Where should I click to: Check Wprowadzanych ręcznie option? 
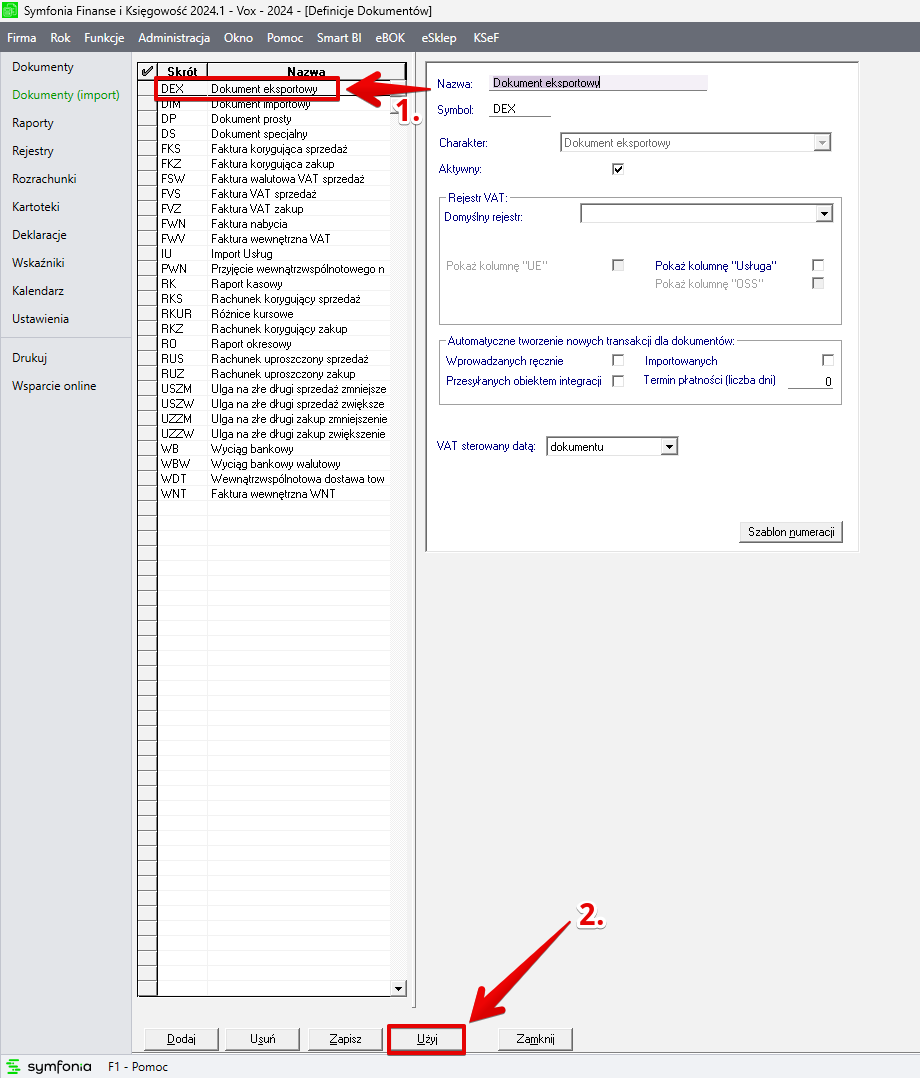tap(617, 360)
